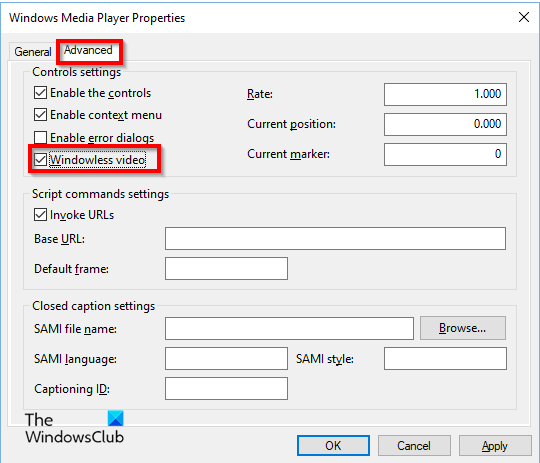
Task: Toggle Windowless video checkbox
Action: coord(40,160)
